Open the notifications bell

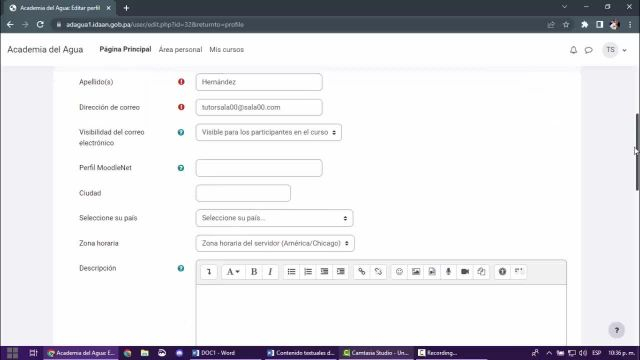(x=573, y=50)
